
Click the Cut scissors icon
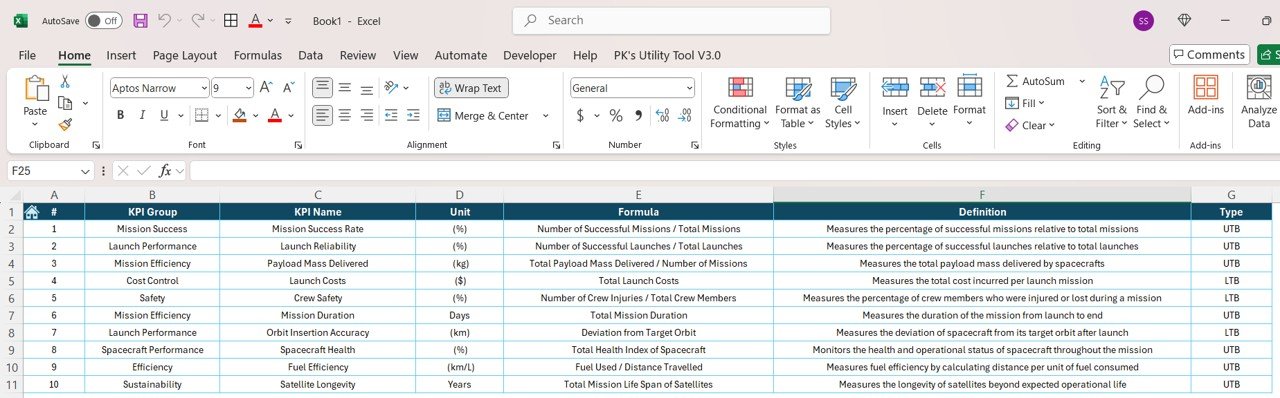(x=65, y=82)
